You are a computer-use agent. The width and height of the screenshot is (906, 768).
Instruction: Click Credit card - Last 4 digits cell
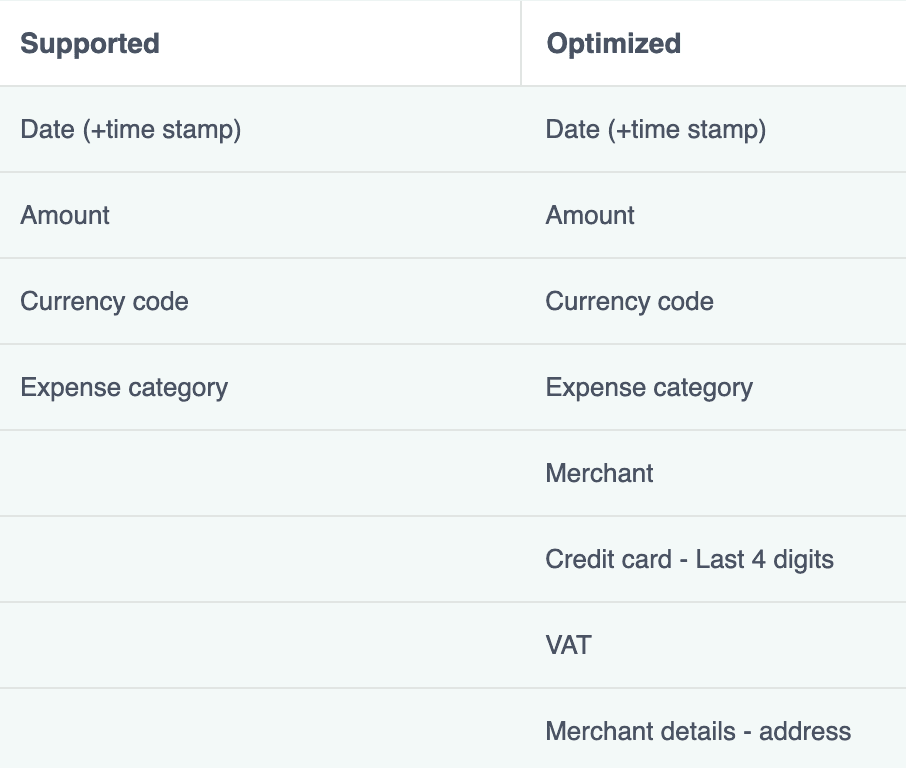point(689,560)
